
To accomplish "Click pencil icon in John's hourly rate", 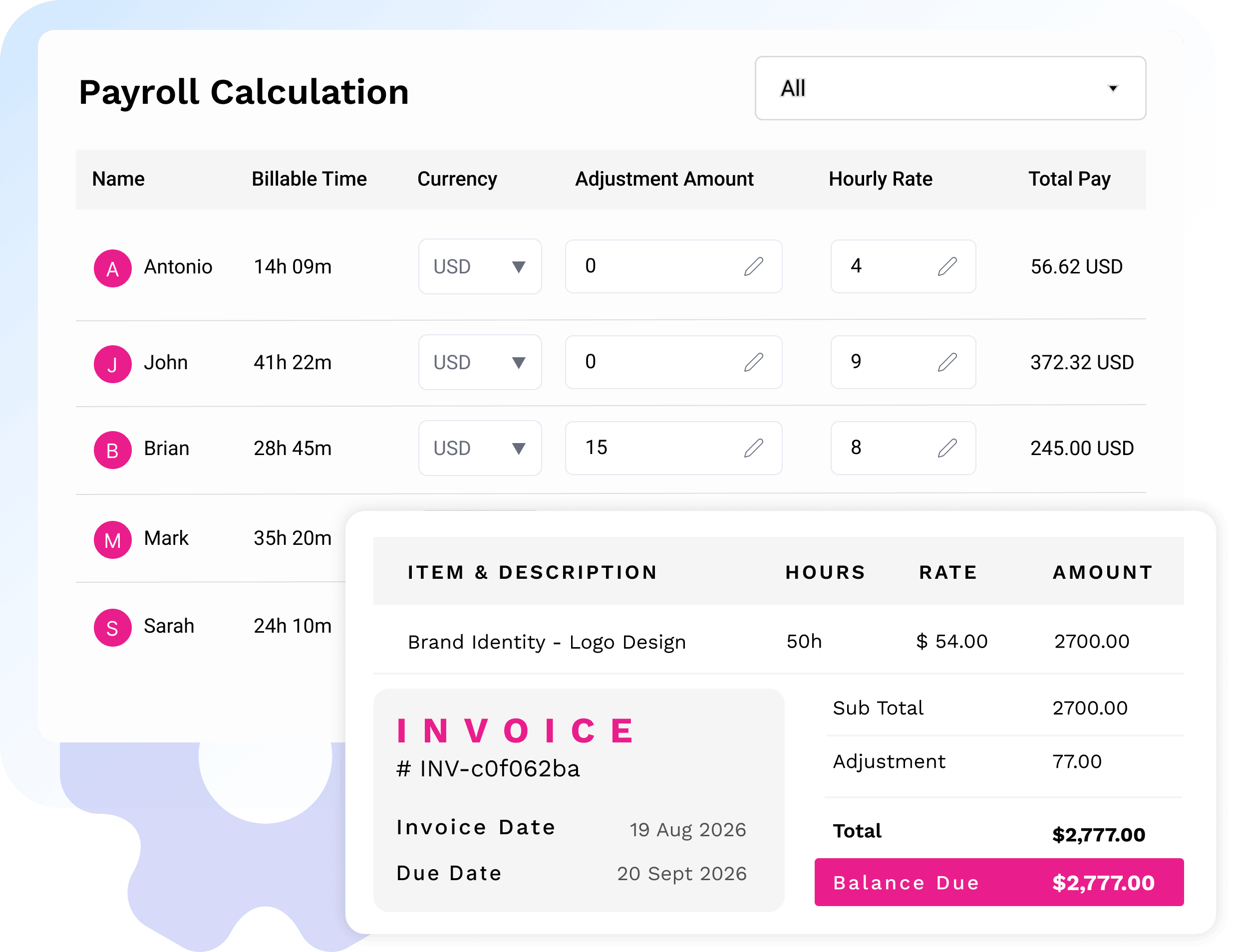I will point(947,362).
